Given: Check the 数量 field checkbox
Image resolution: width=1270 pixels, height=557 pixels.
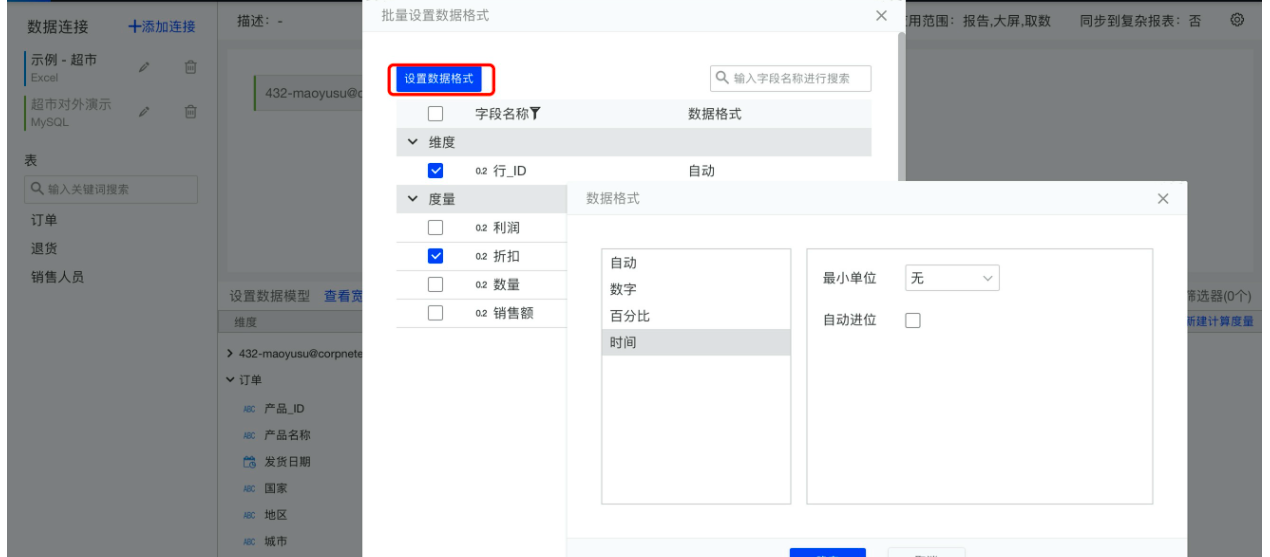Looking at the screenshot, I should (x=435, y=284).
